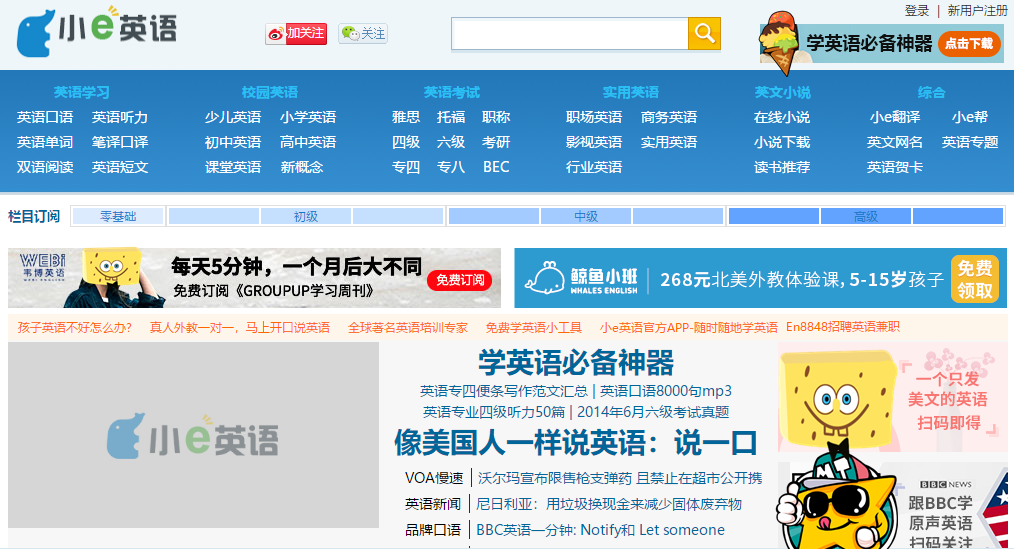Click the 点击下载 download button
Viewport: 1014px width, 549px height.
tap(969, 43)
